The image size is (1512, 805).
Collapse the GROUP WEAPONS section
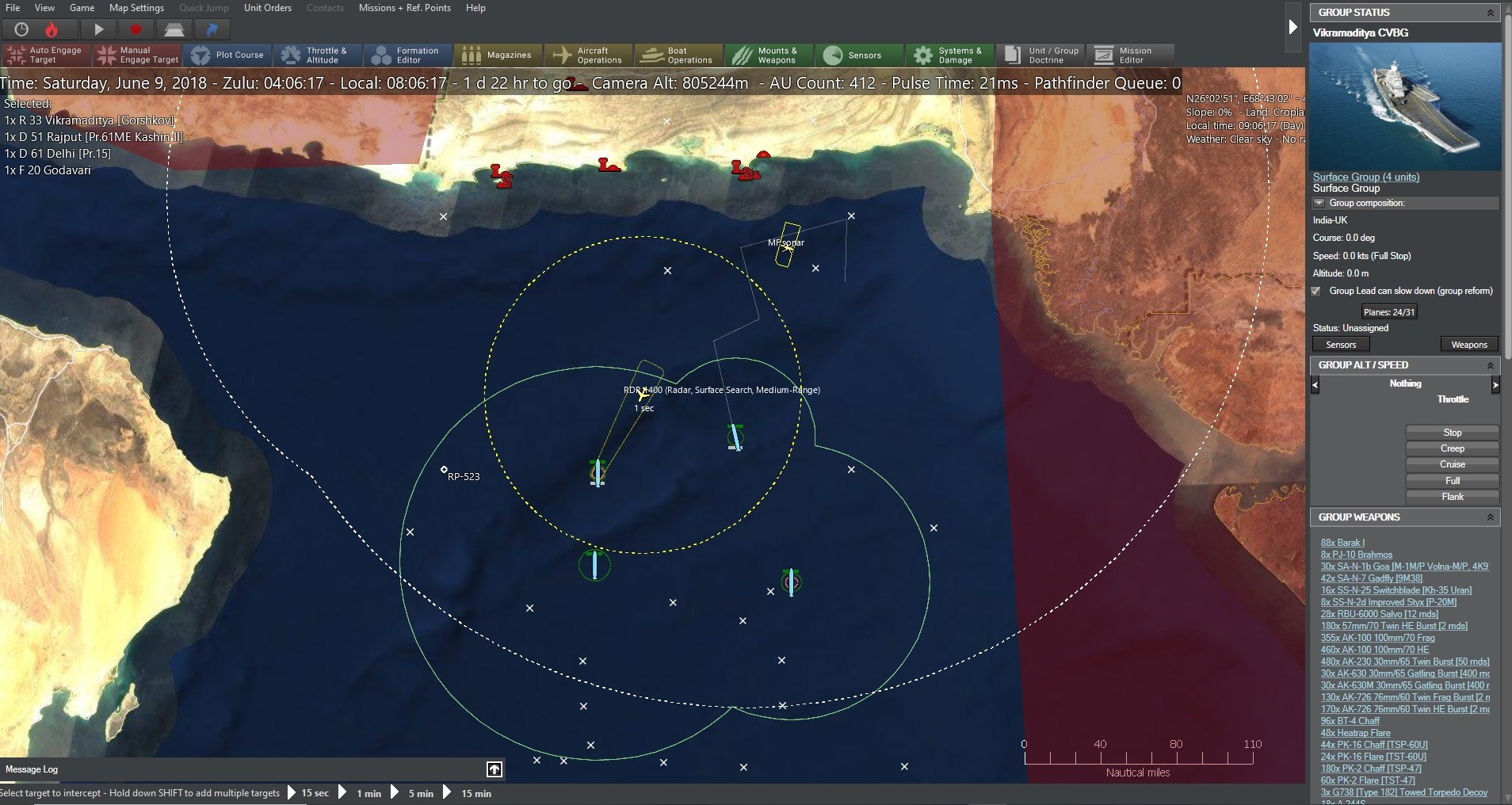(1491, 517)
